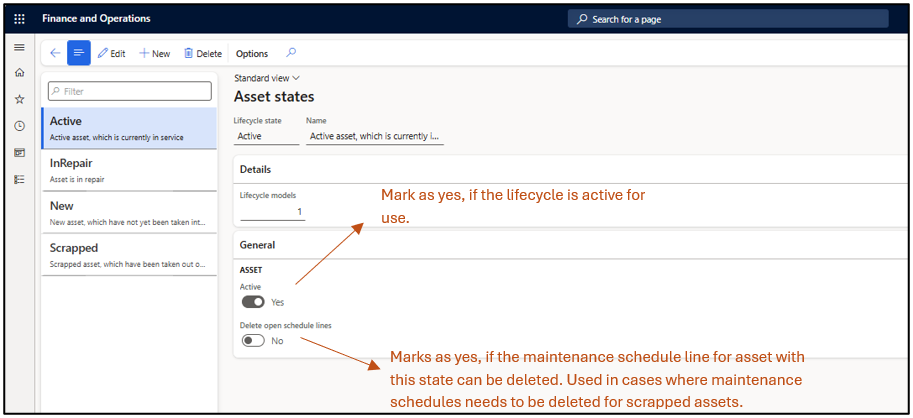This screenshot has height=418, width=913.
Task: Expand the navigation pane hamburger menu
Action: coord(19,48)
